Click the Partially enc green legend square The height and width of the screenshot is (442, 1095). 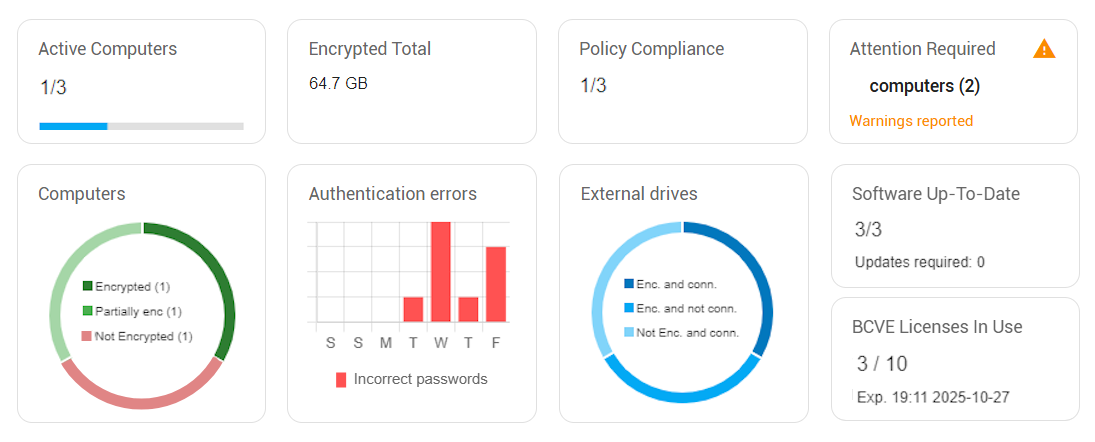click(x=87, y=311)
